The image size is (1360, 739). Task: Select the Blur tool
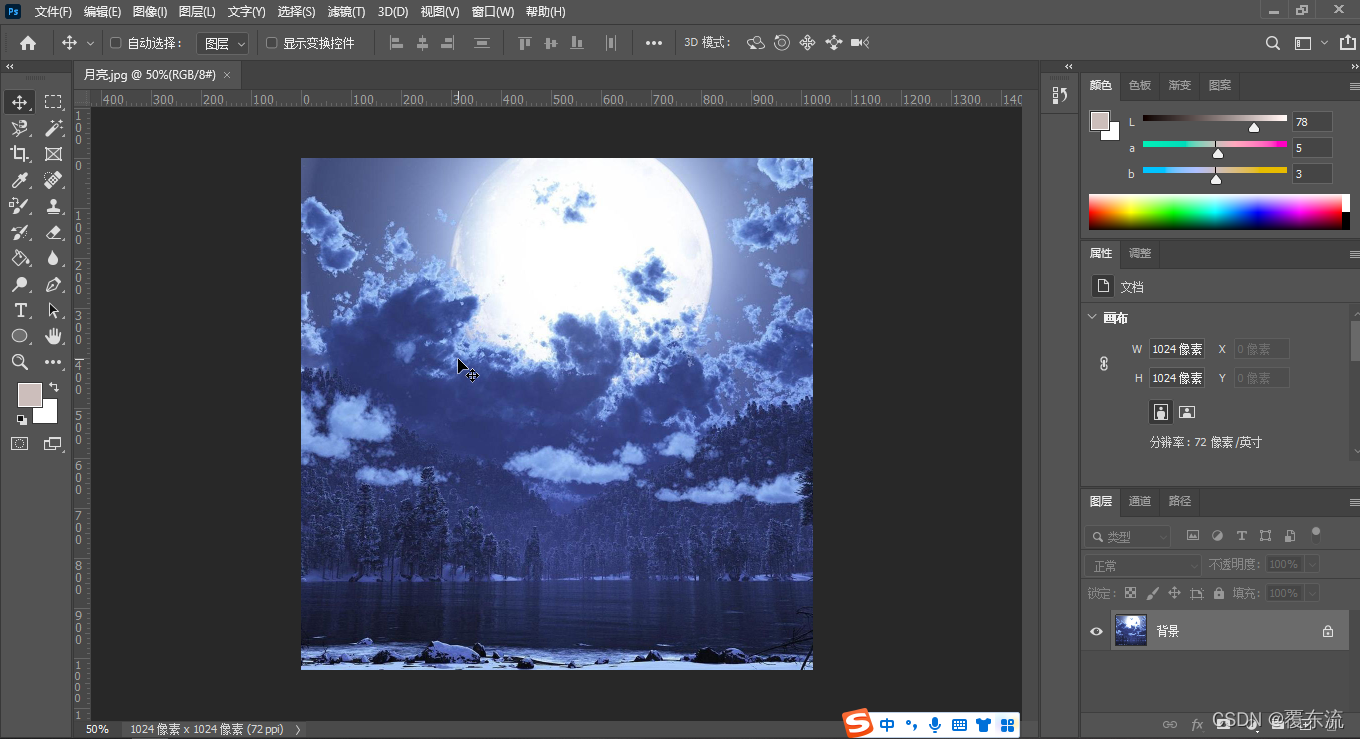pyautogui.click(x=53, y=258)
